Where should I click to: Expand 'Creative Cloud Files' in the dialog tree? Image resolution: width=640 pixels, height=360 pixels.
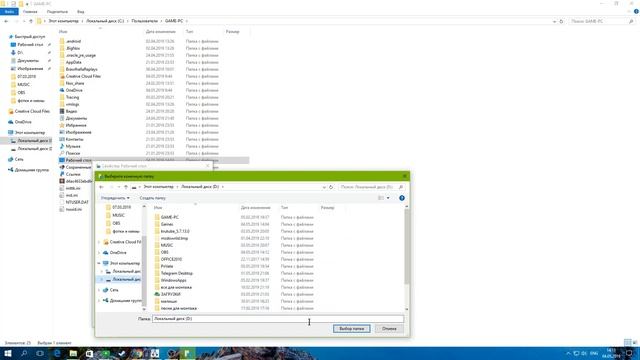click(x=99, y=242)
